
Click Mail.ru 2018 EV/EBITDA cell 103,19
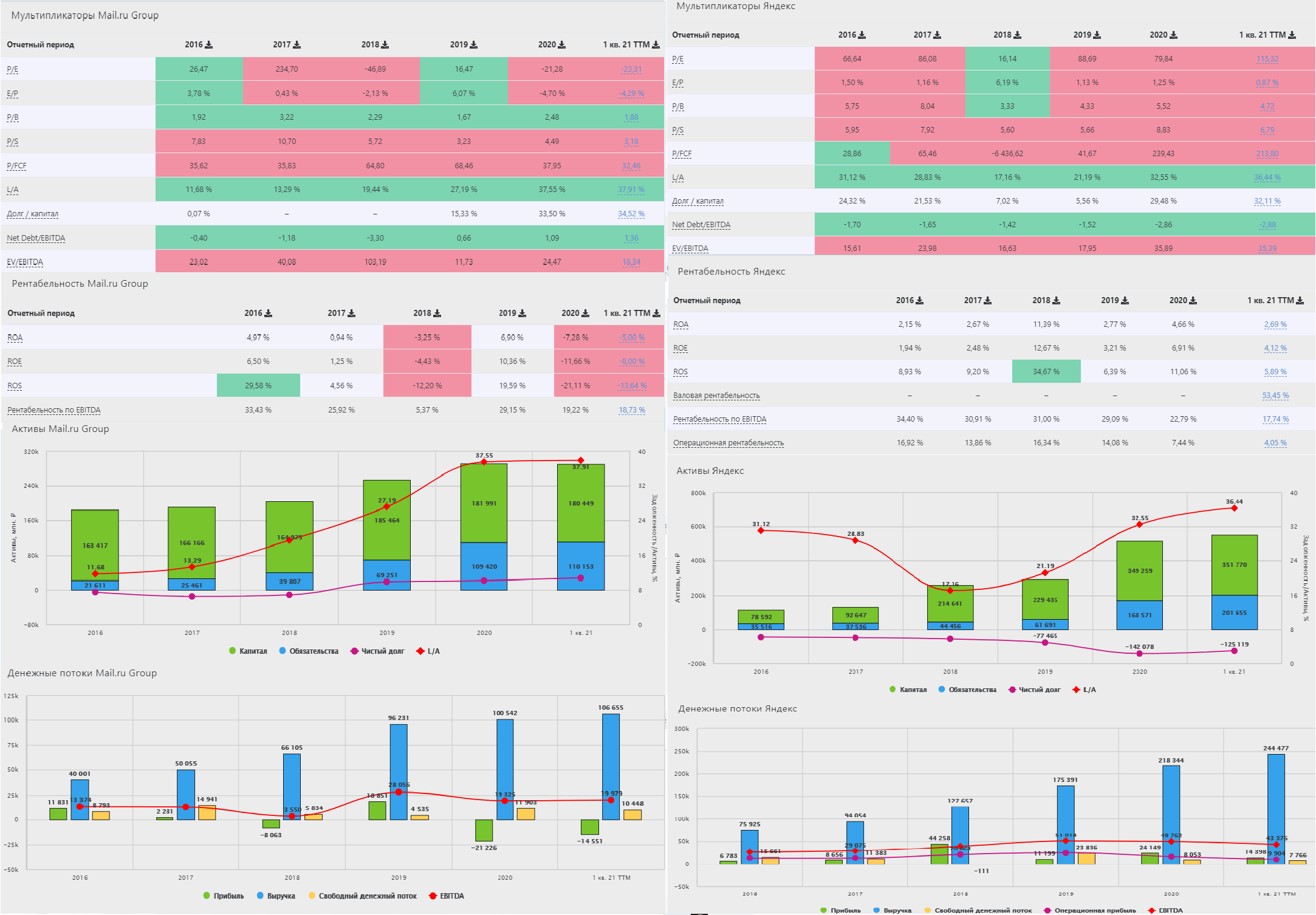[x=375, y=262]
